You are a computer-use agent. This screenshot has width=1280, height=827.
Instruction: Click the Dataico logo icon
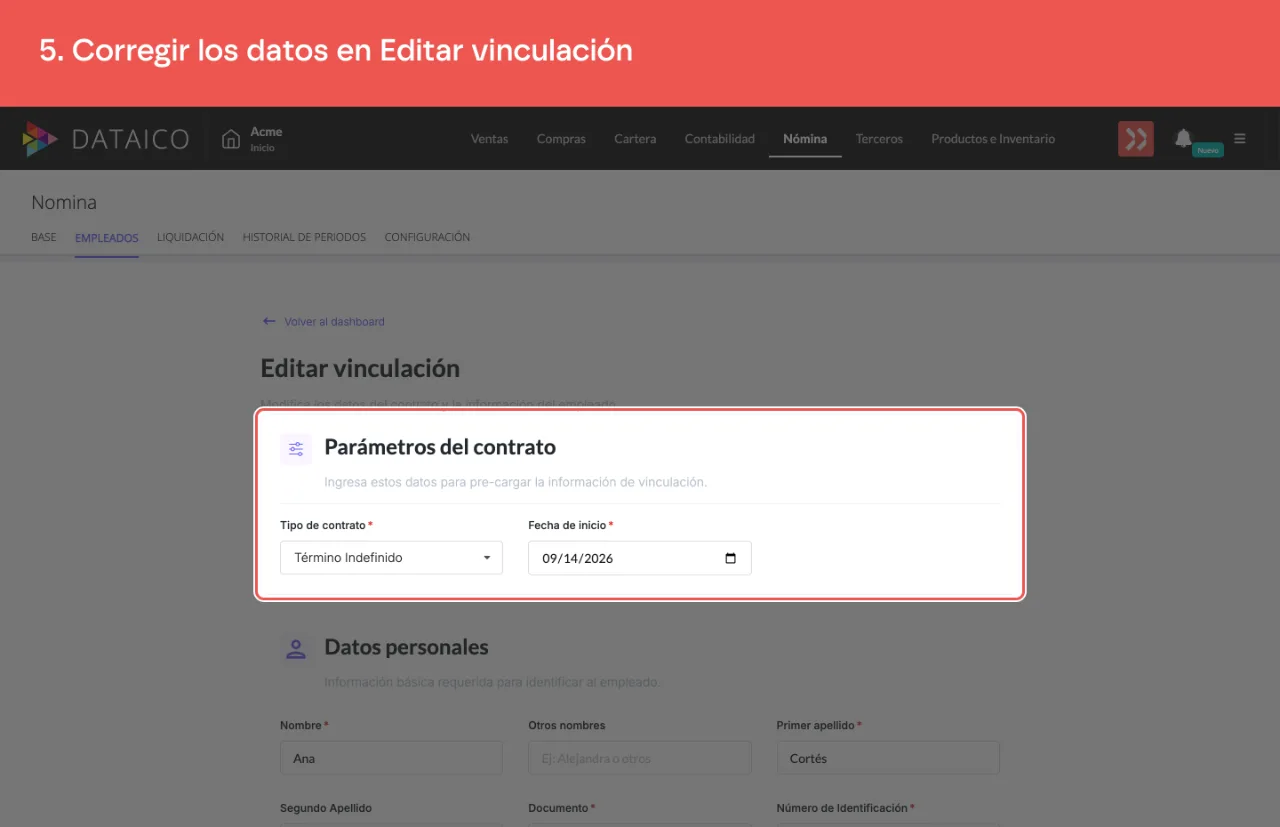click(40, 139)
